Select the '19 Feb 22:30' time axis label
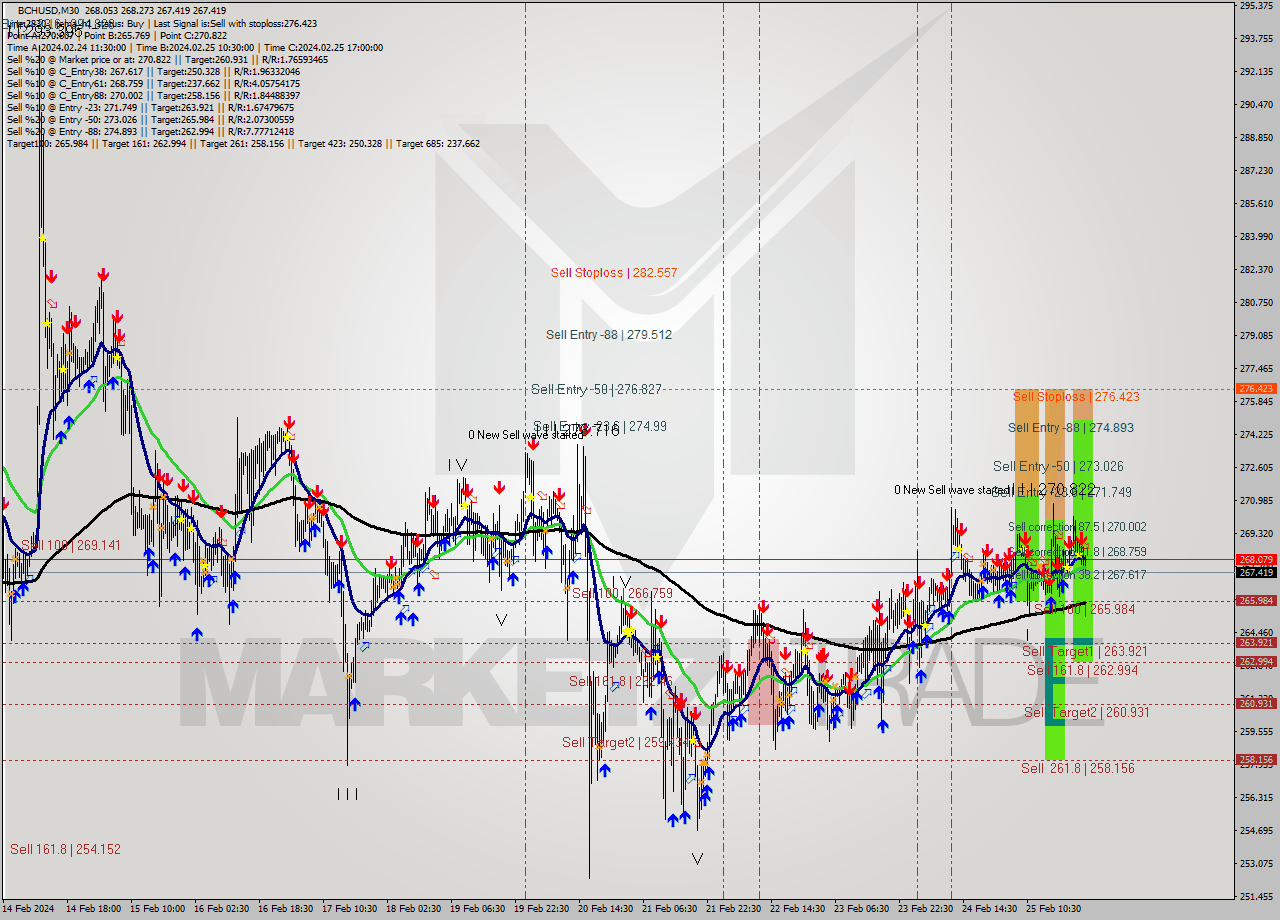Screen dimensions: 1280x920 [540, 909]
